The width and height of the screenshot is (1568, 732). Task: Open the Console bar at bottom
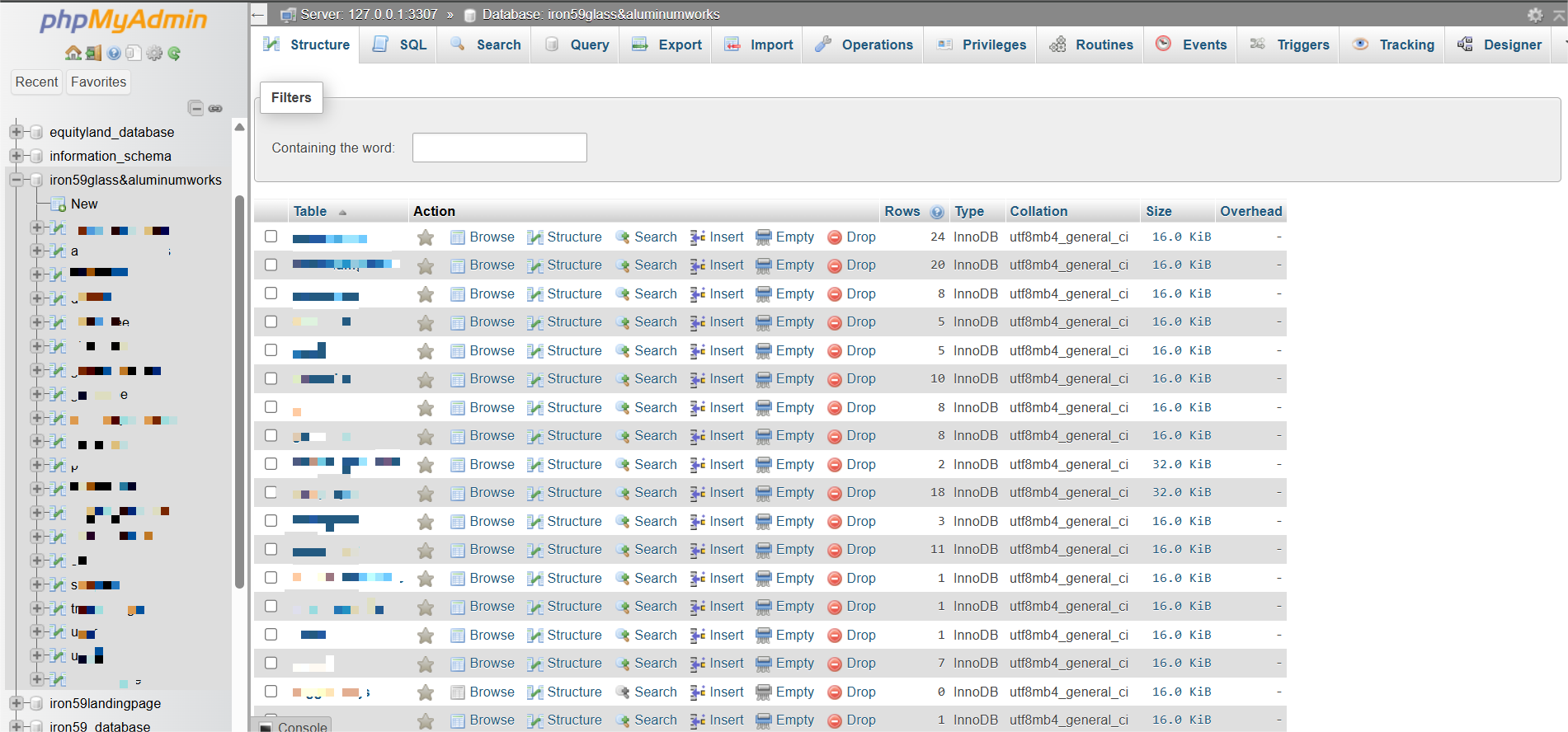coord(293,725)
